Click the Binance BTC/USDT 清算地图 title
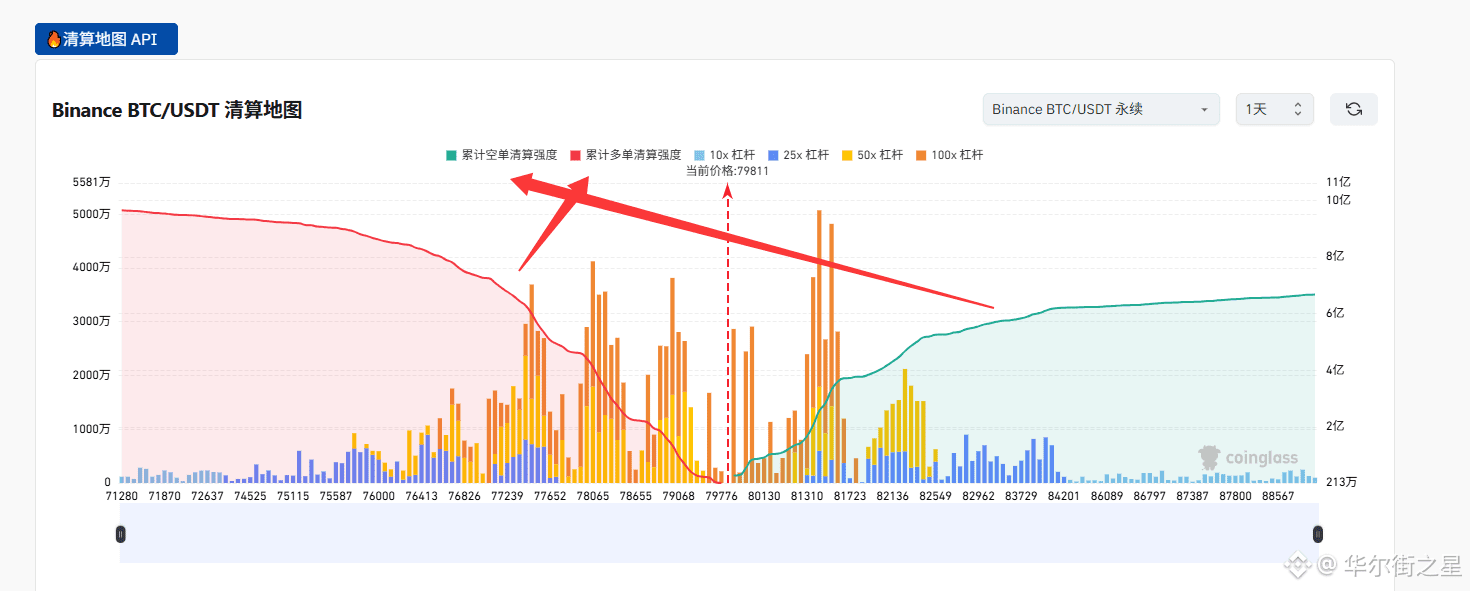The image size is (1470, 591). click(x=177, y=110)
